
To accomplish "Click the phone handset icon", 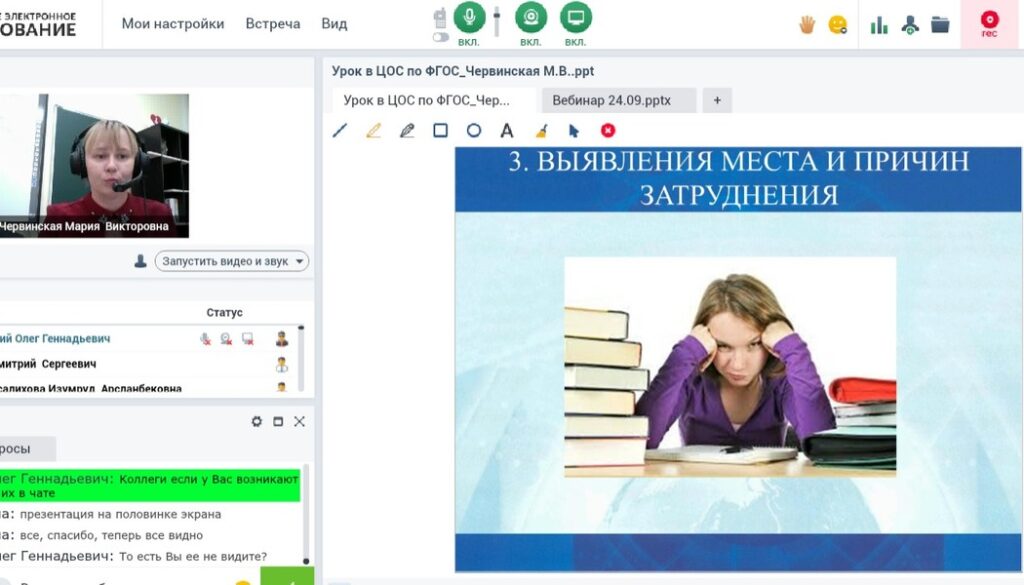I will click(x=440, y=18).
